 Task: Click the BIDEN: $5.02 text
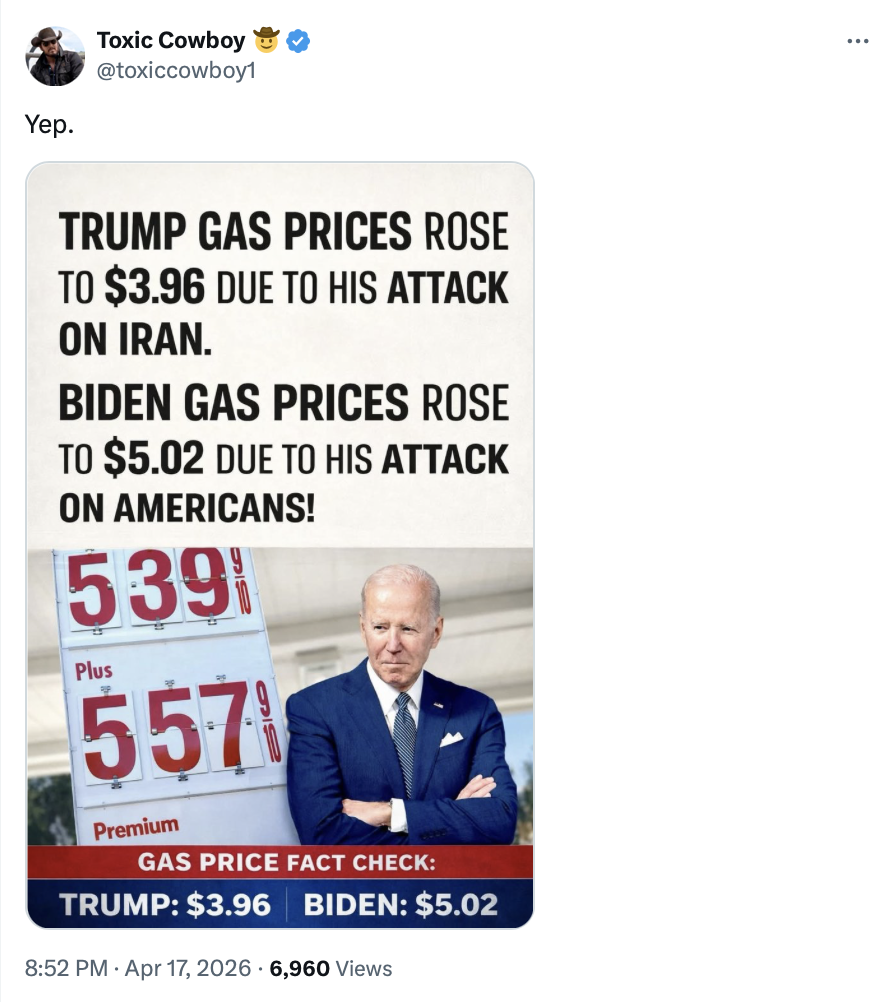pyautogui.click(x=400, y=903)
